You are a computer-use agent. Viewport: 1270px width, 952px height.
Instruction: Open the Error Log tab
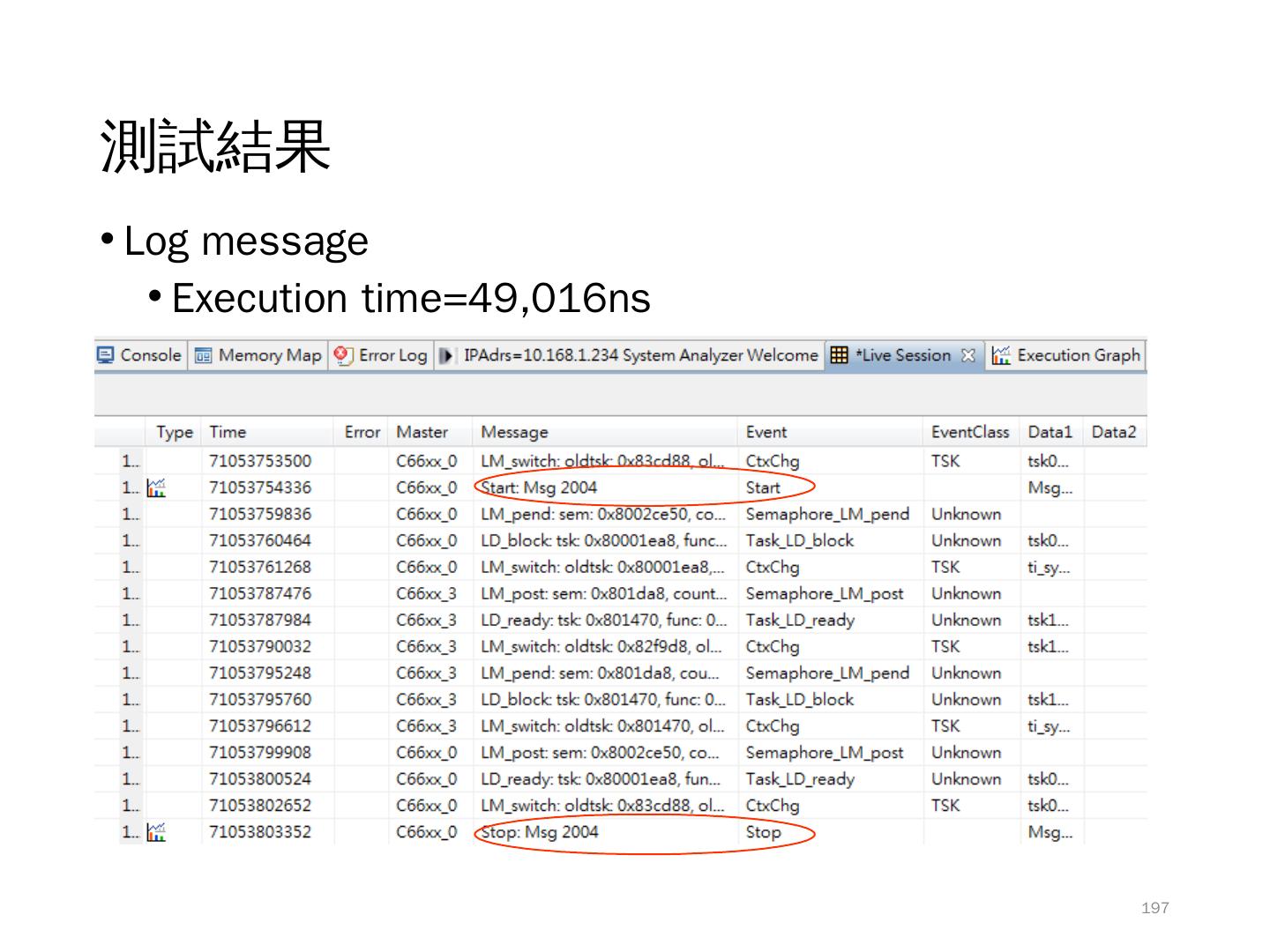[381, 355]
